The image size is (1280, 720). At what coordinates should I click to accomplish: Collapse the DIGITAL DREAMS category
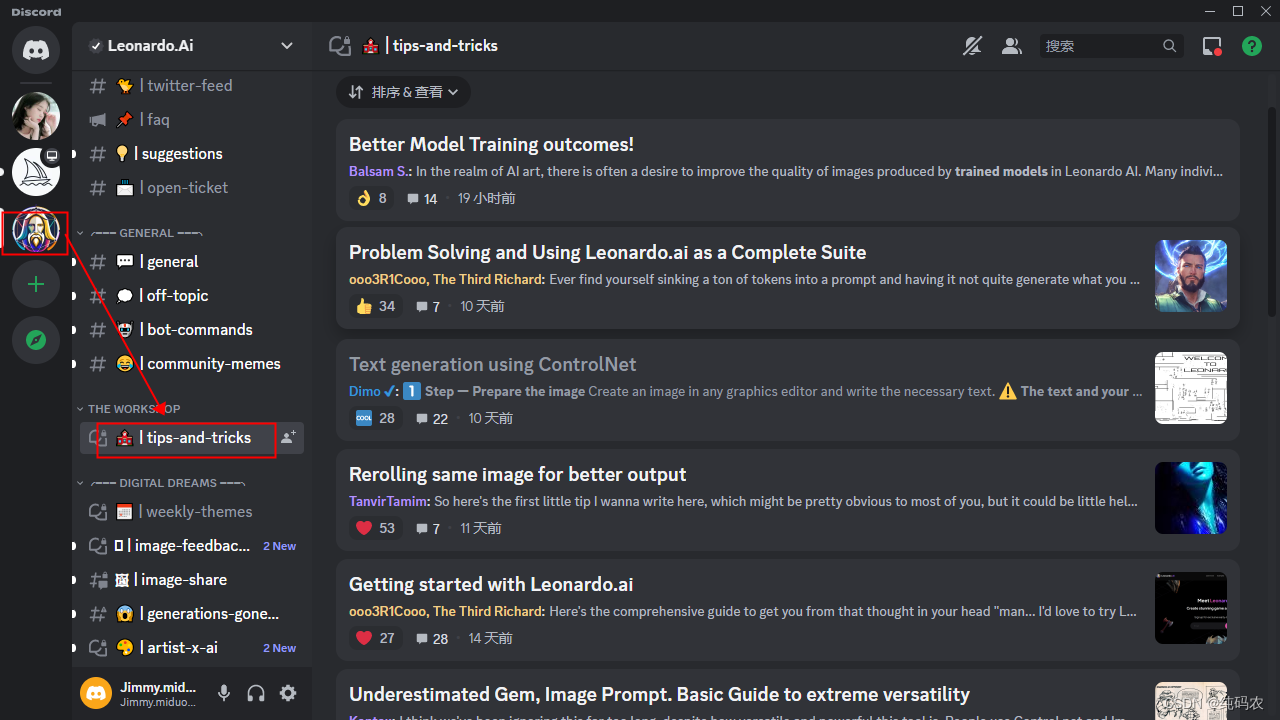coord(161,483)
